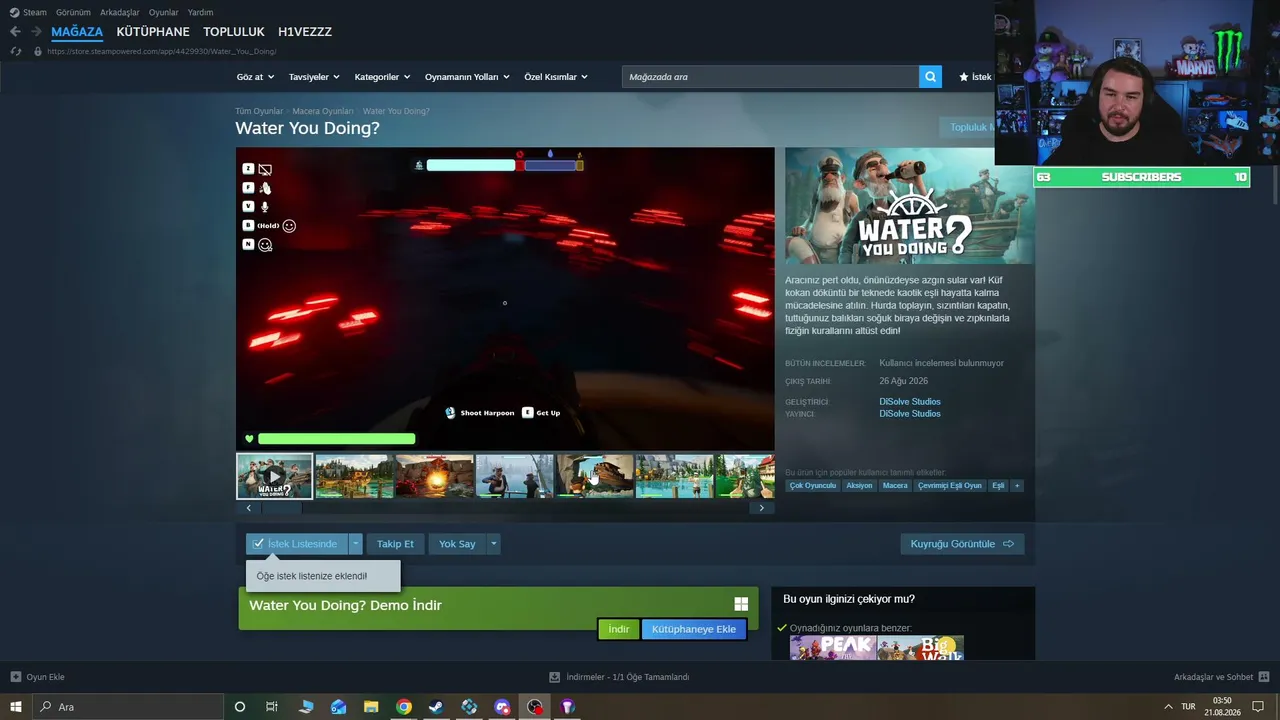Click the Çevrimiçi Eşli Oyun tag

coord(950,486)
